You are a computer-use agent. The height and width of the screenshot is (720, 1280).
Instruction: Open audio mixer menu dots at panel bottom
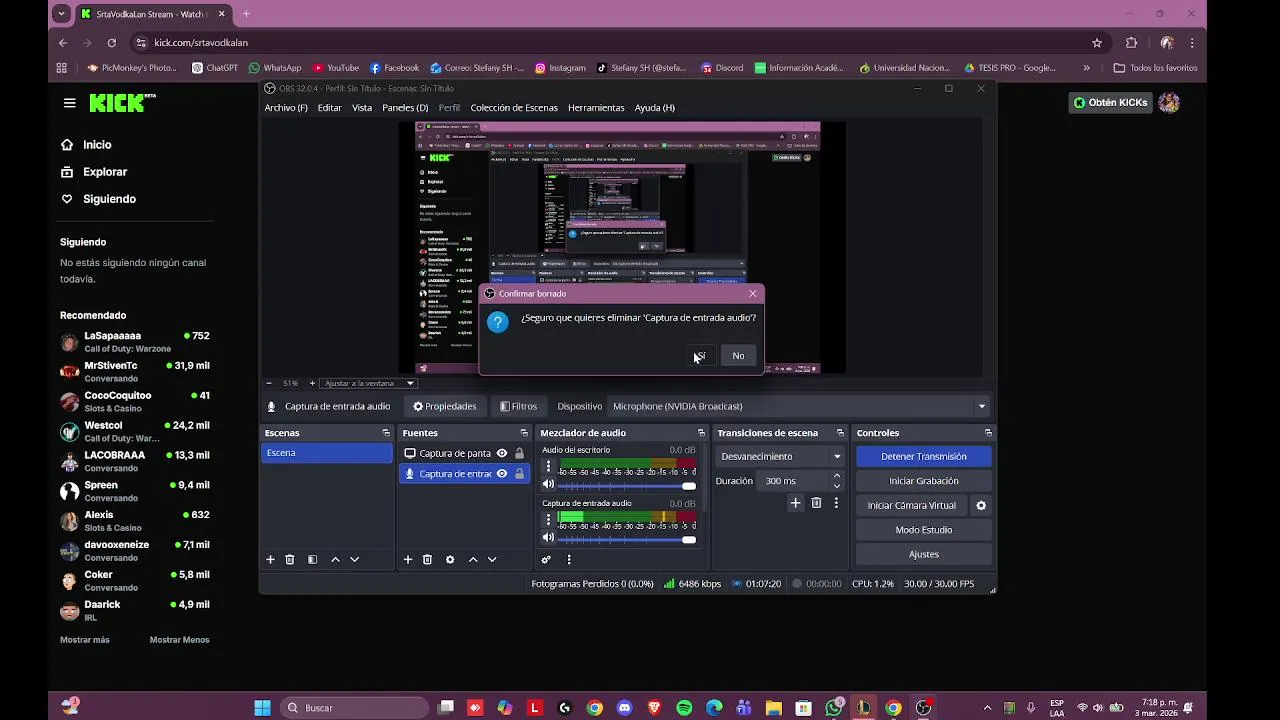(569, 560)
